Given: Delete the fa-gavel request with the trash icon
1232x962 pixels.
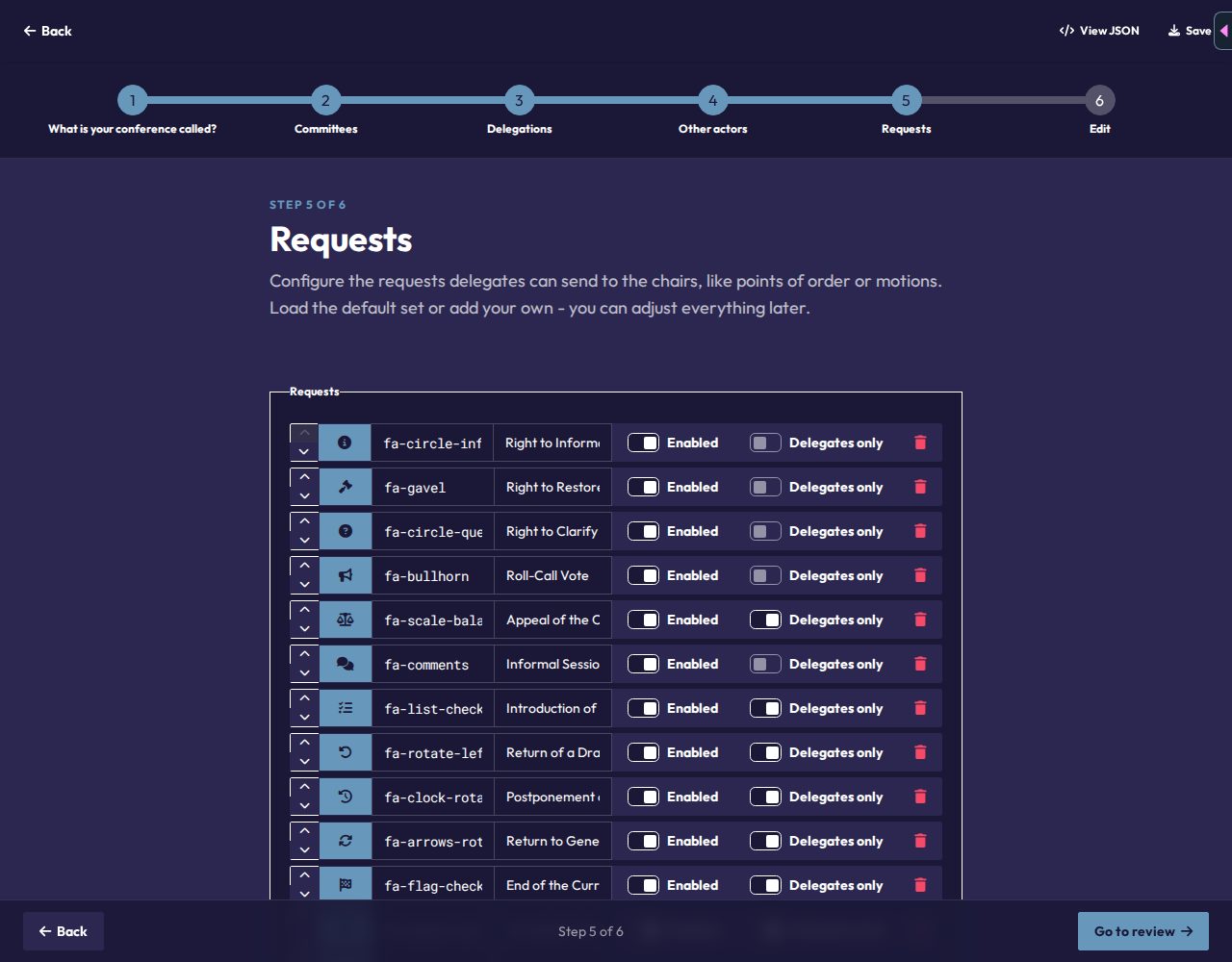Looking at the screenshot, I should (920, 487).
